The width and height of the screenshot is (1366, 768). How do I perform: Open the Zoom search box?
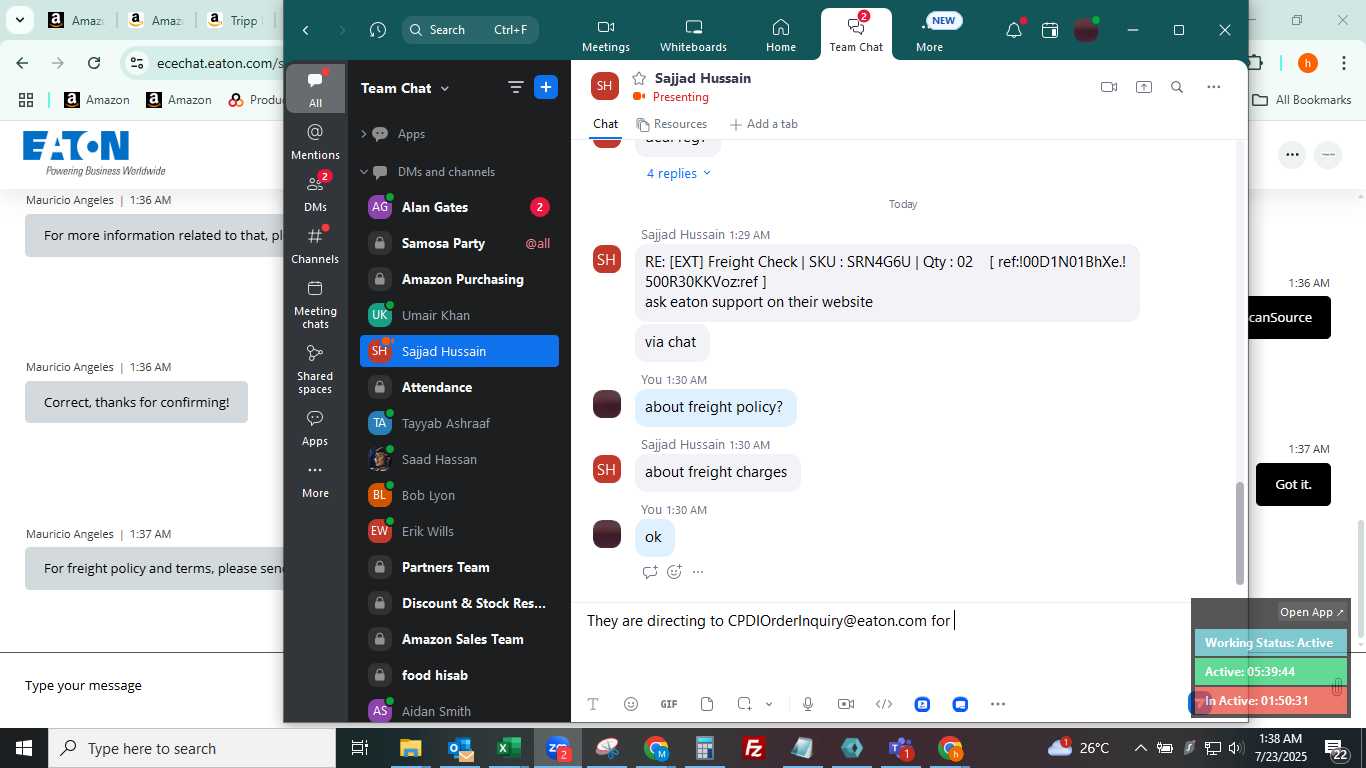(x=470, y=30)
